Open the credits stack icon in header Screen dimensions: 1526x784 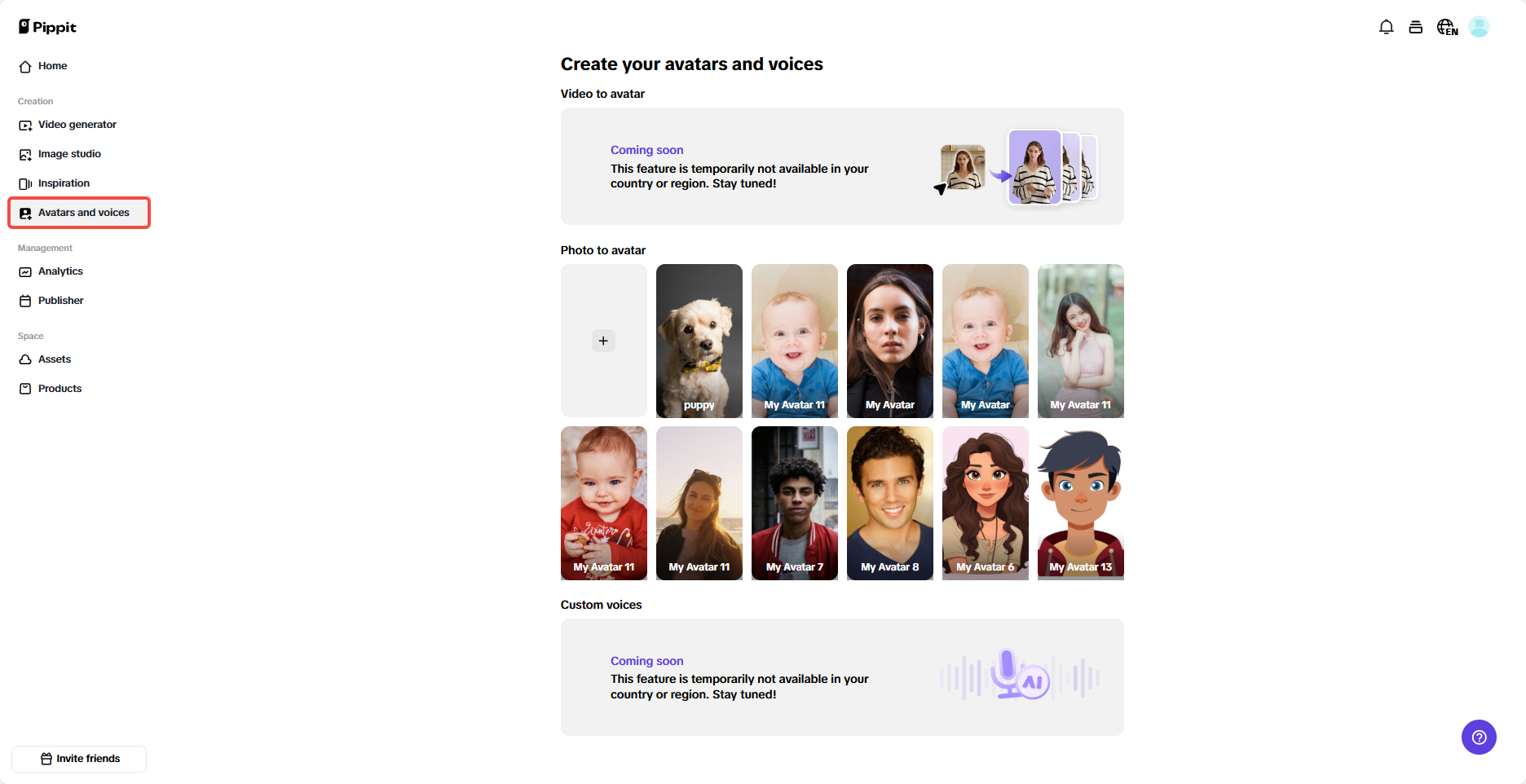[x=1416, y=27]
